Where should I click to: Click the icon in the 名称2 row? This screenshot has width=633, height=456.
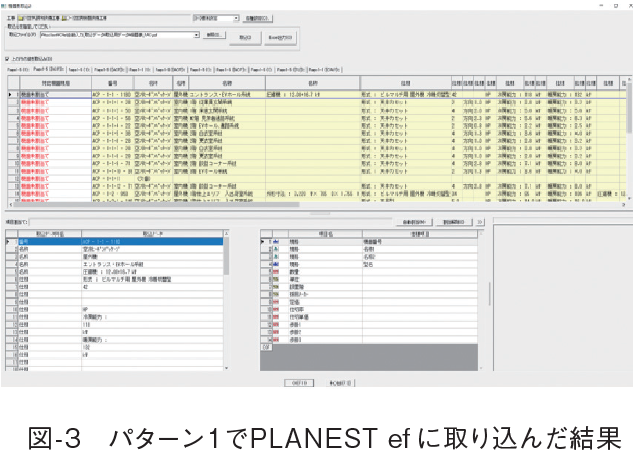click(x=277, y=257)
